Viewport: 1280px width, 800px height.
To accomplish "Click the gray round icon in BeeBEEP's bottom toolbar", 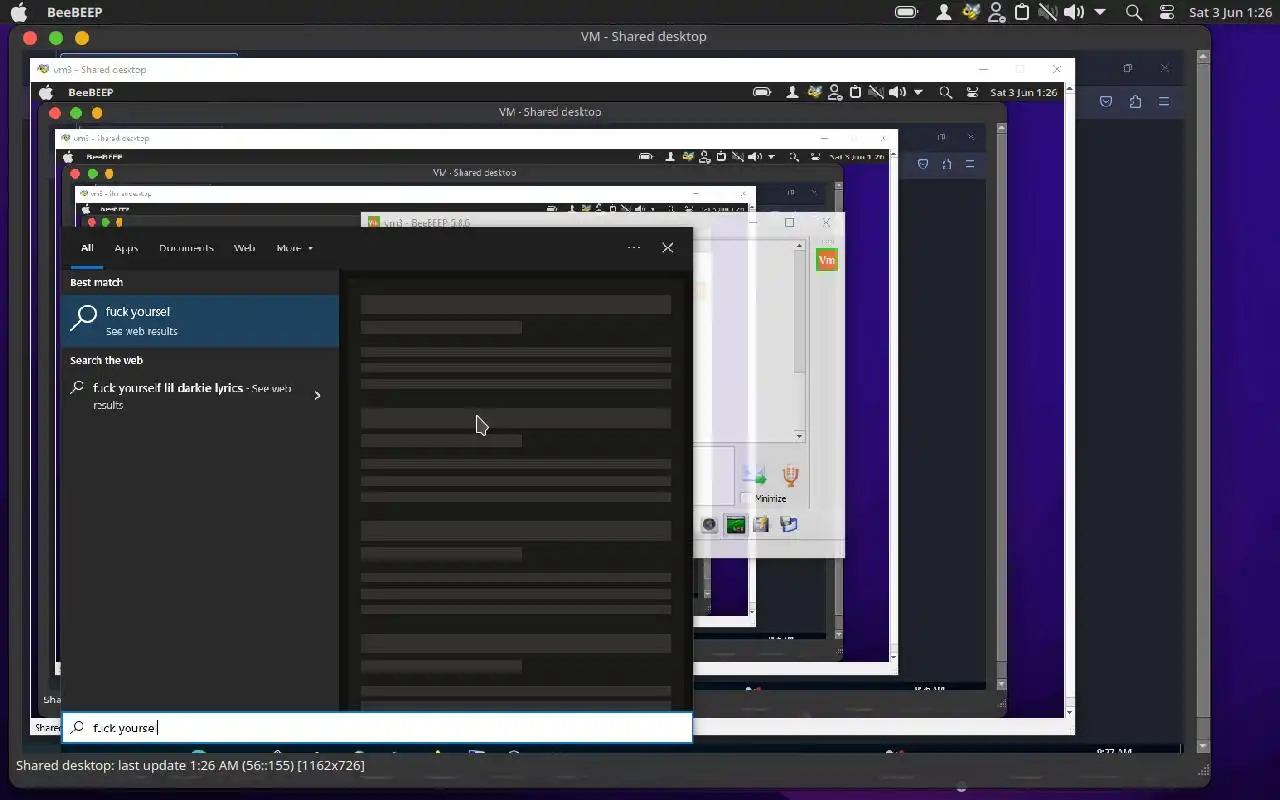I will [709, 525].
